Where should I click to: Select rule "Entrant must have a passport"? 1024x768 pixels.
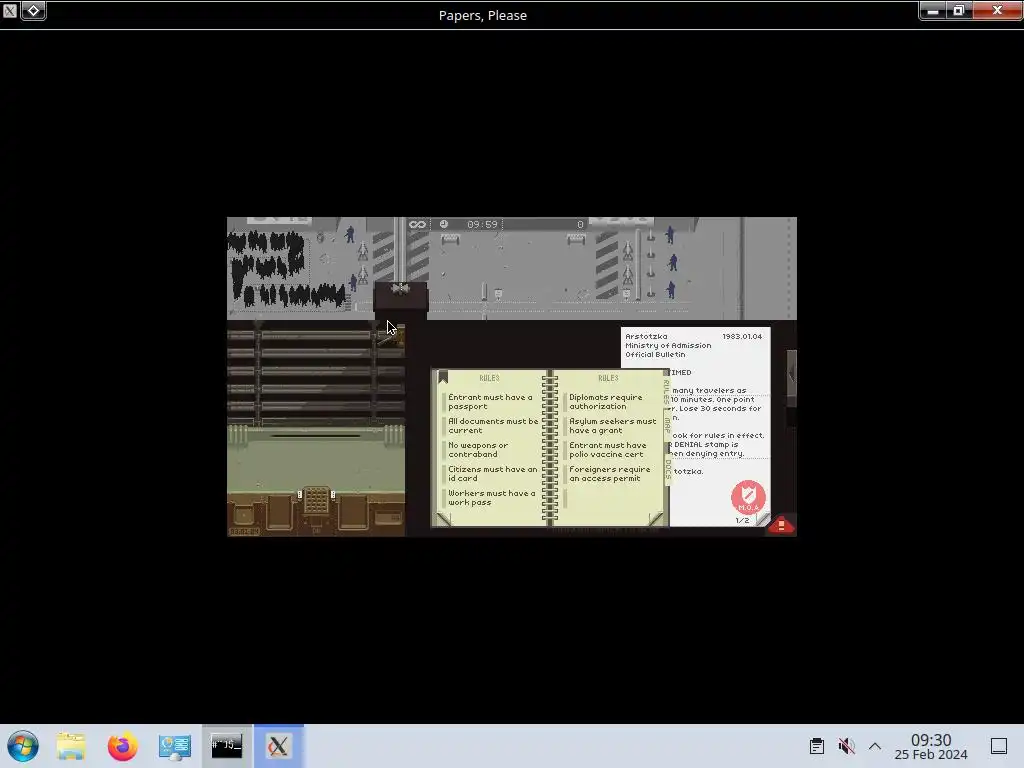pyautogui.click(x=490, y=402)
